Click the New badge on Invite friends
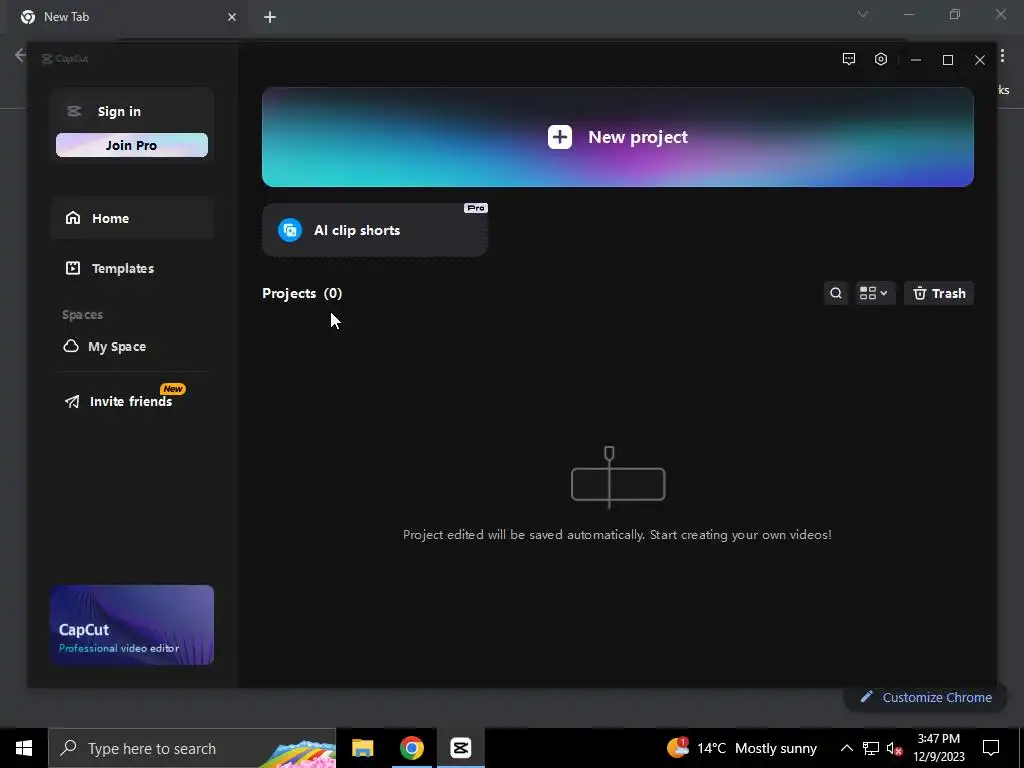The height and width of the screenshot is (768, 1024). 173,389
